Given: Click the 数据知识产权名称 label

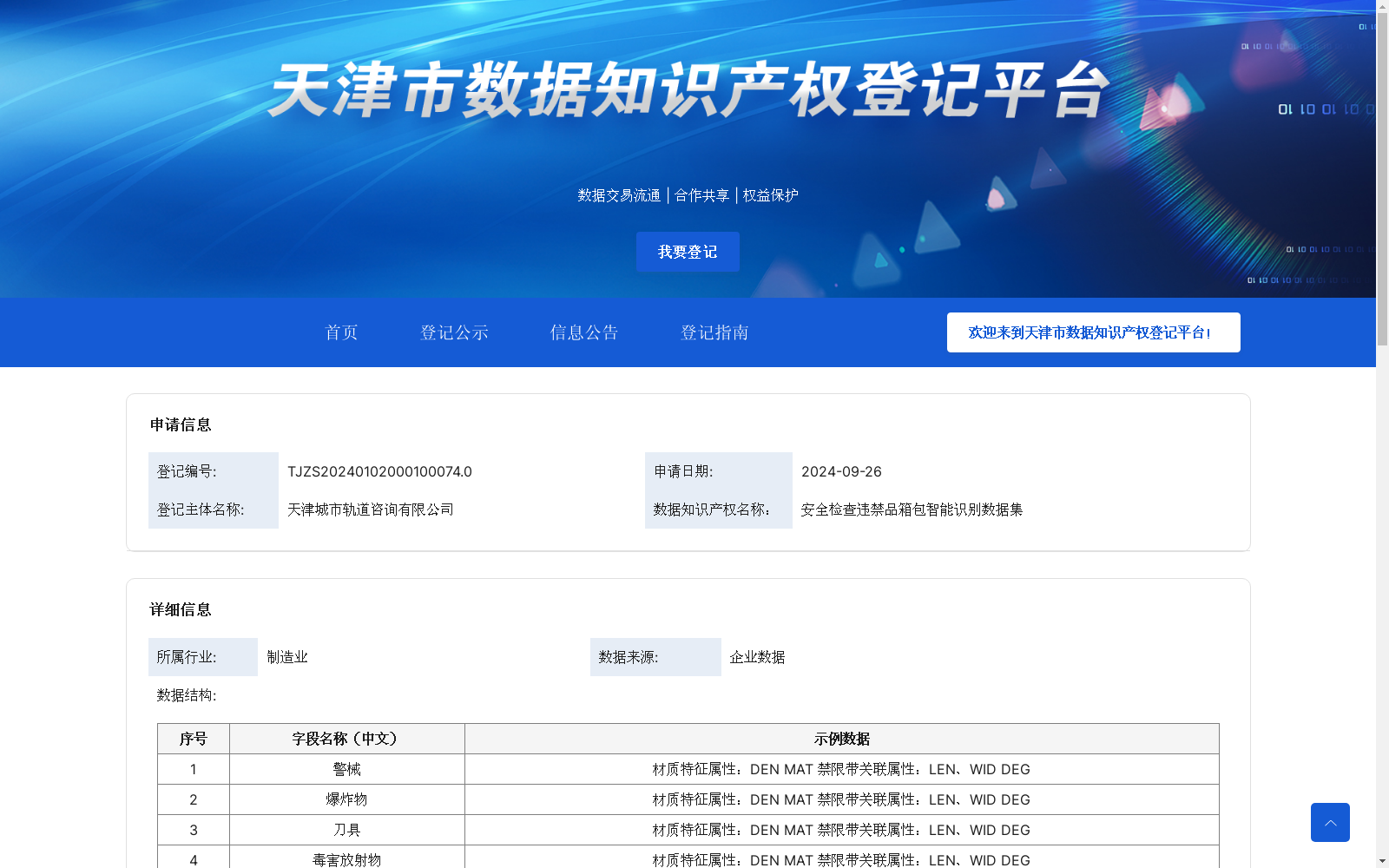Looking at the screenshot, I should coord(711,510).
